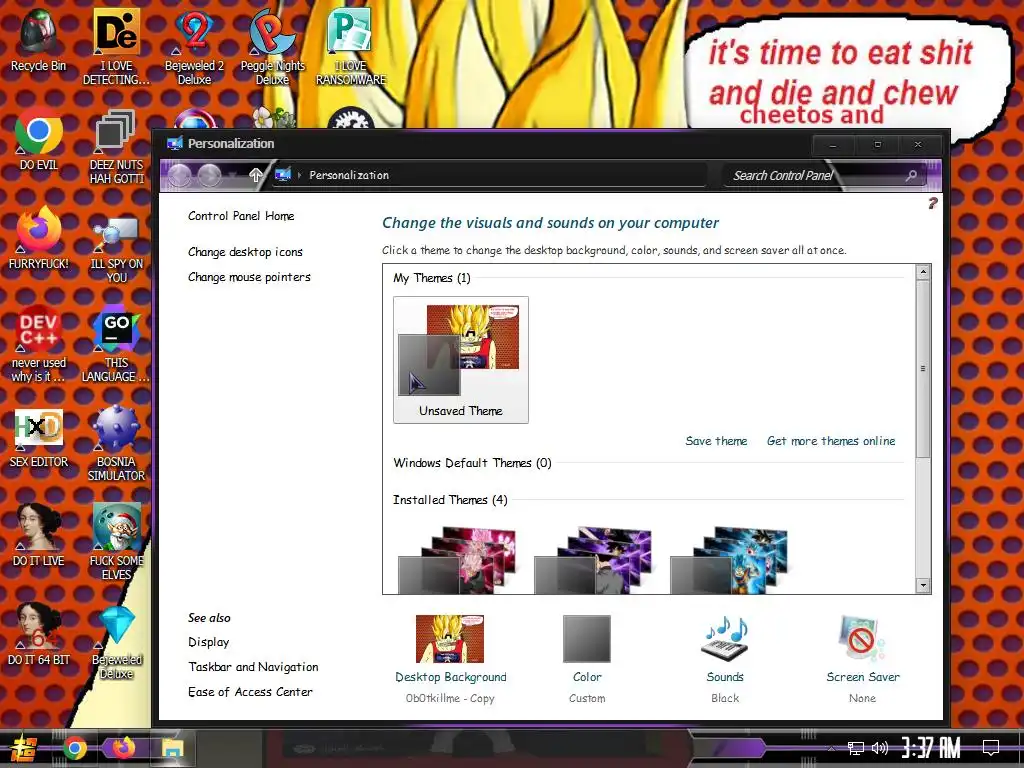Open the 'I LOVE DETECTING' desktop shortcut
1024x768 pixels.
pyautogui.click(x=116, y=47)
